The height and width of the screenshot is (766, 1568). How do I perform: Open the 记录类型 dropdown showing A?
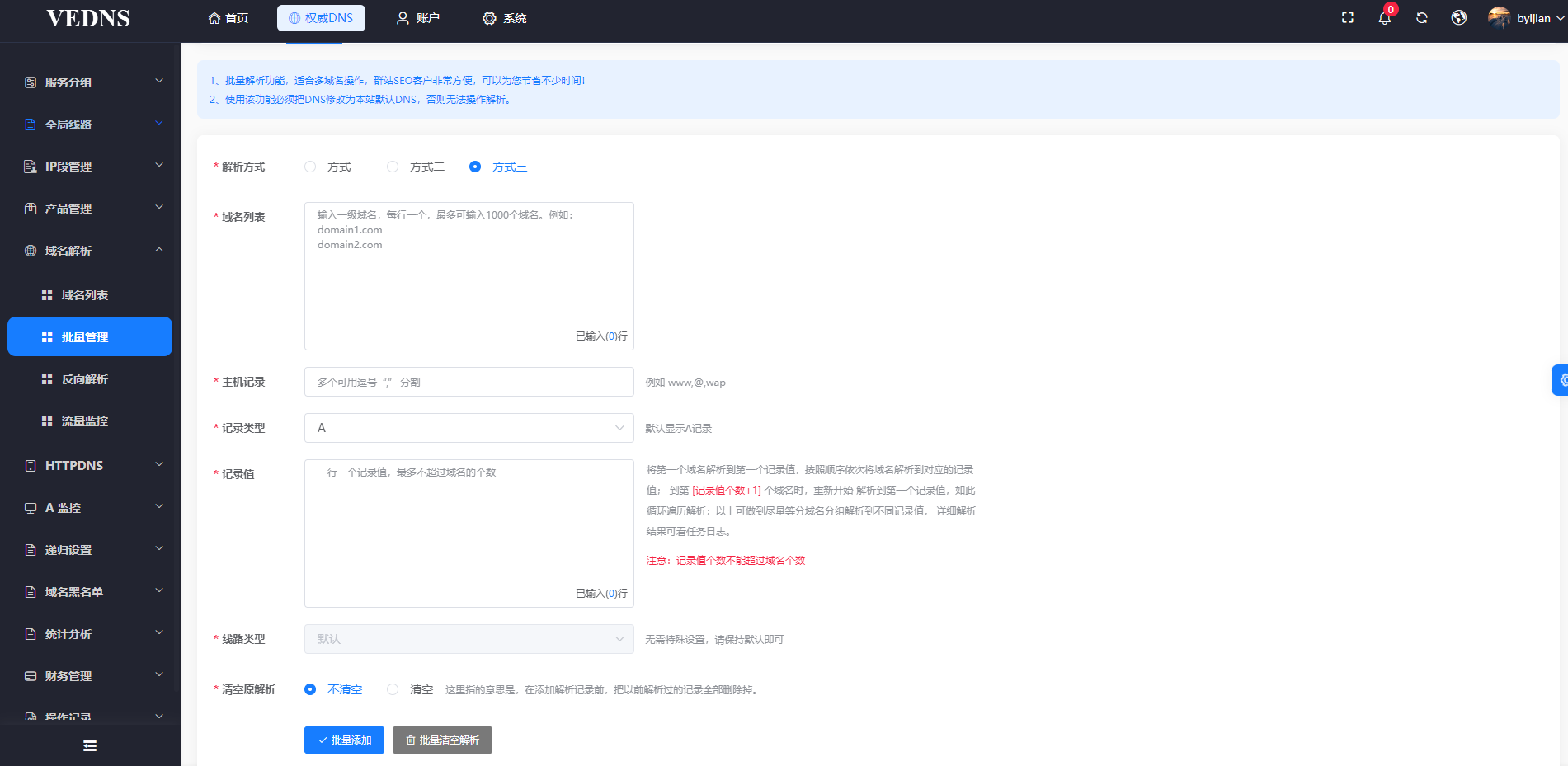(469, 428)
